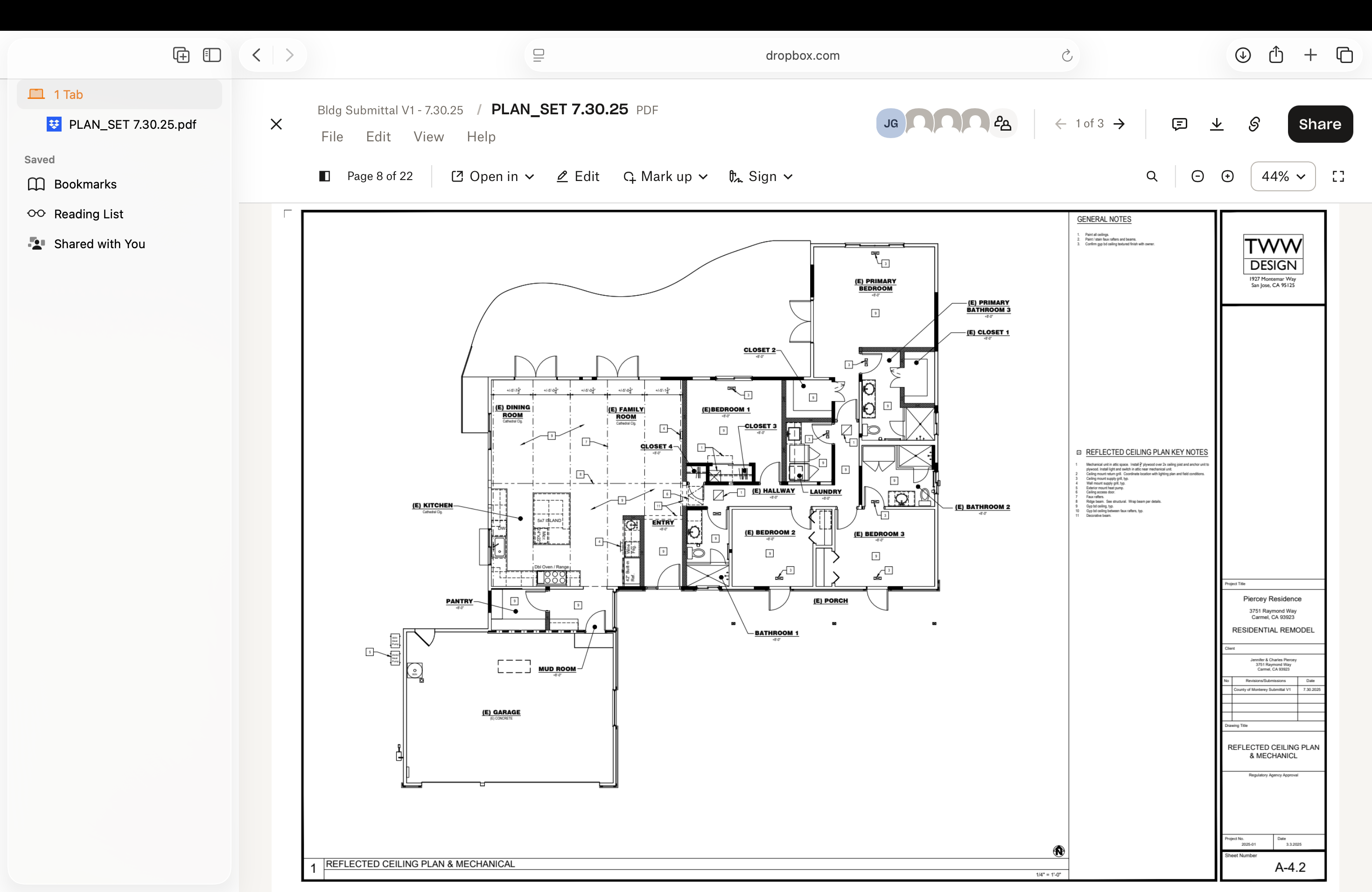Open the comments panel icon
The image size is (1372, 892).
pos(1179,124)
